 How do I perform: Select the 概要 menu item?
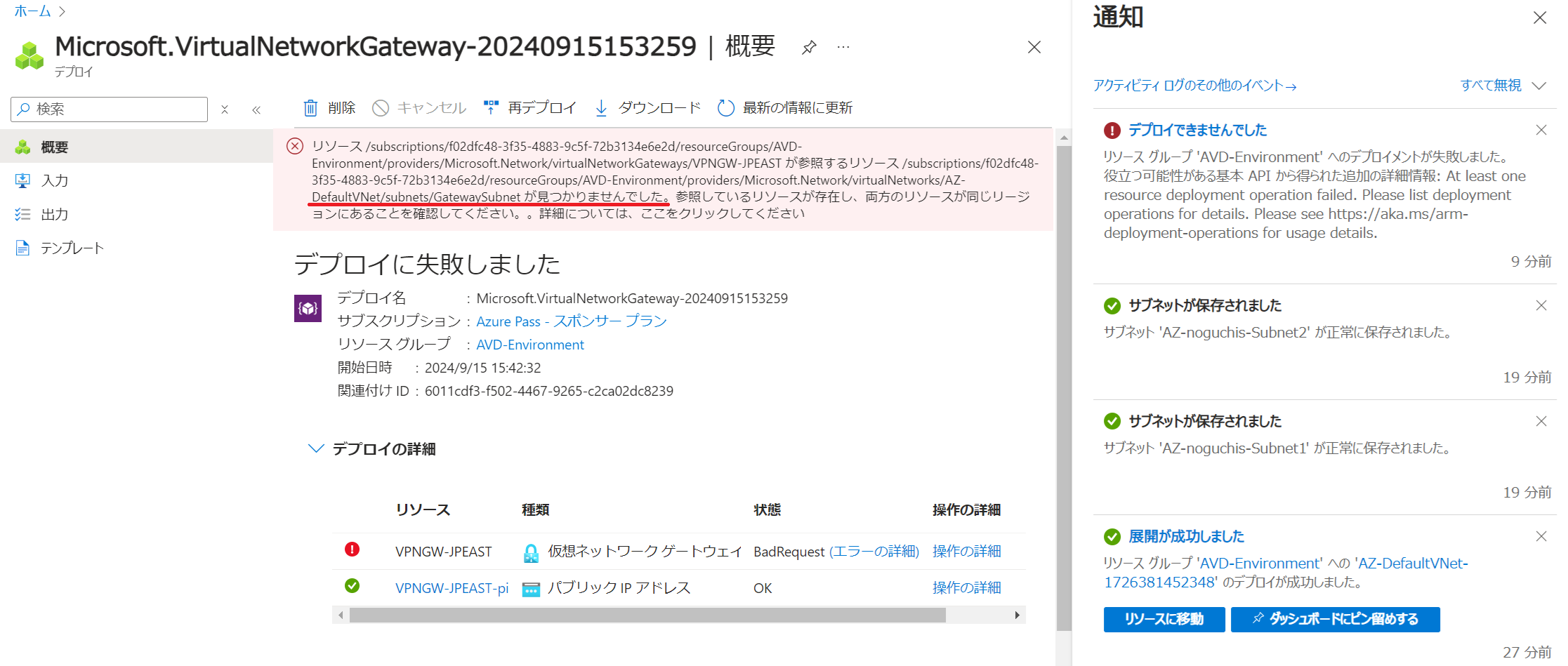[136, 147]
